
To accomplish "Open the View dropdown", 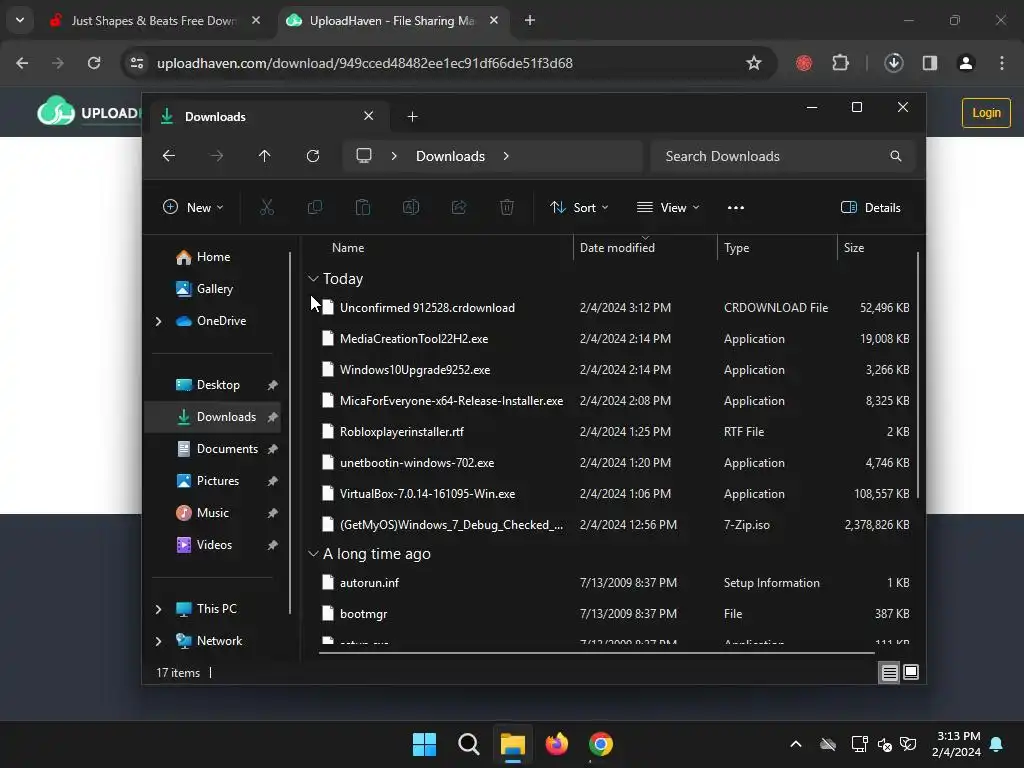I will pyautogui.click(x=667, y=208).
